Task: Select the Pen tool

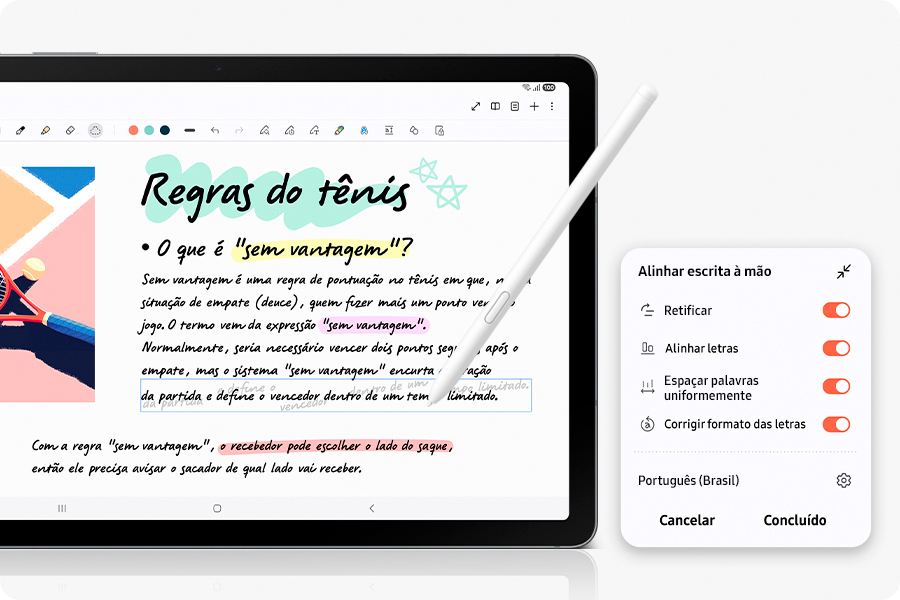Action: pos(21,129)
